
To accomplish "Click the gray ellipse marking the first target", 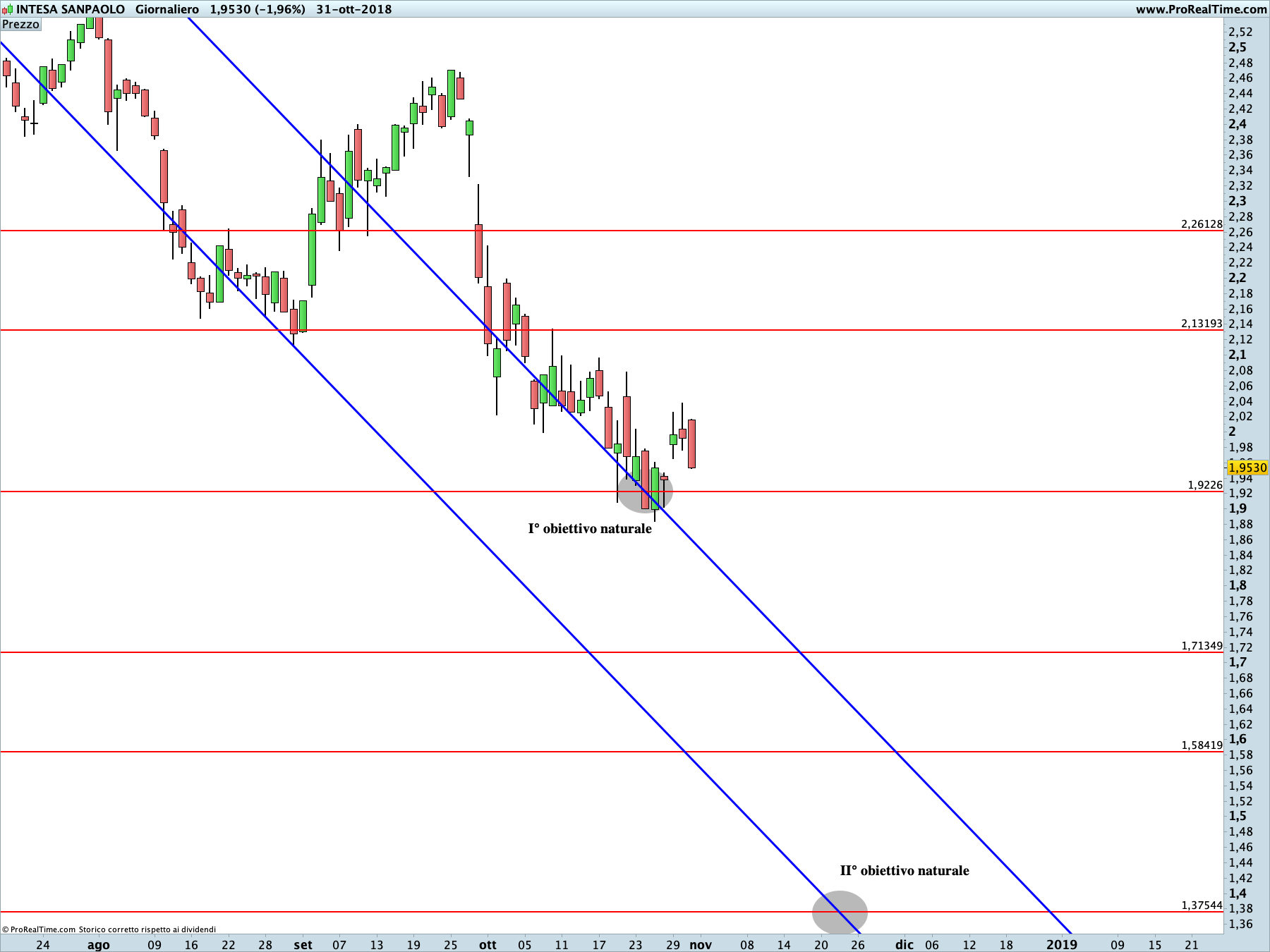I will (645, 491).
